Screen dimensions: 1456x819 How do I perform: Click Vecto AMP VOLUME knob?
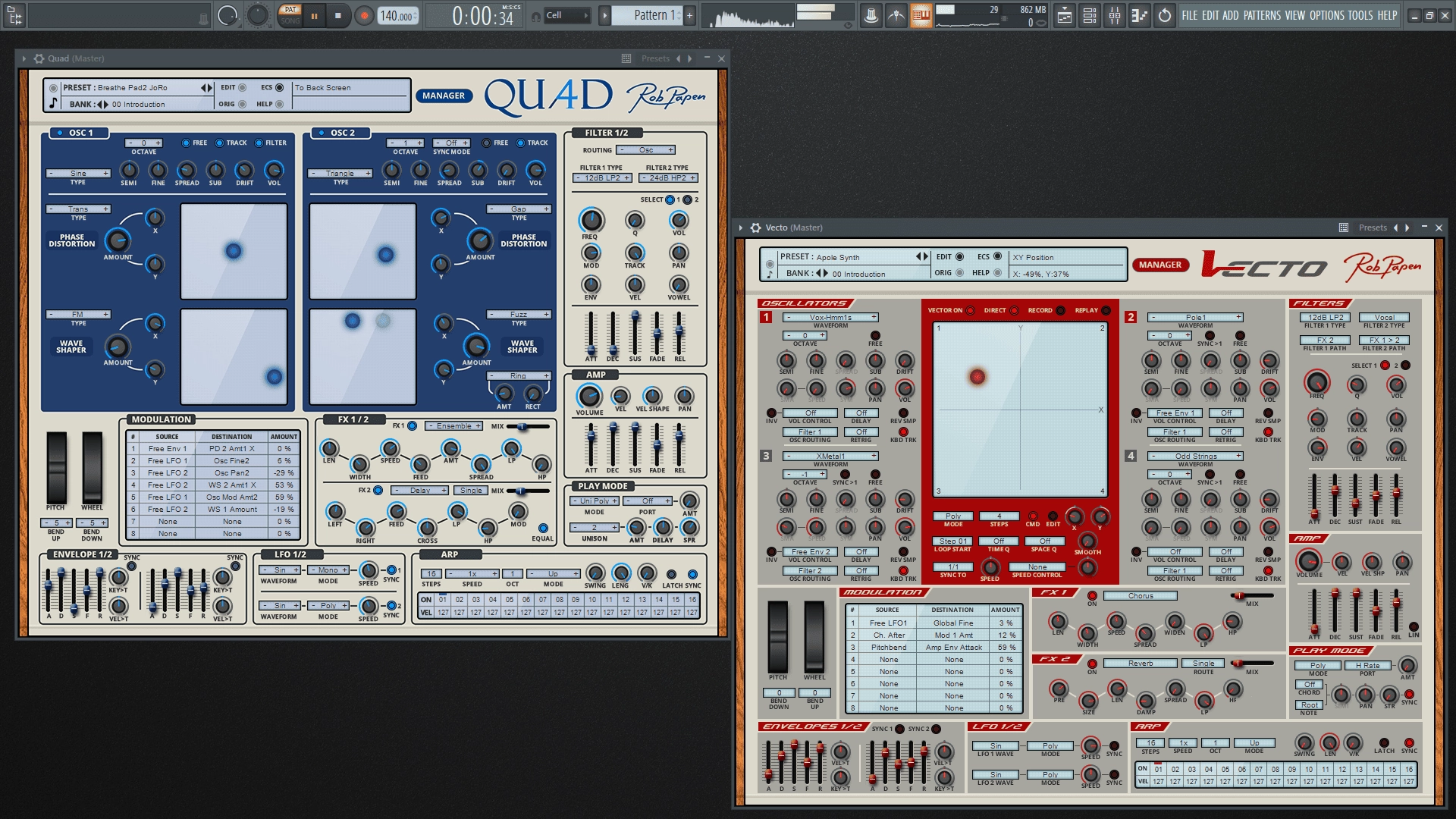coord(1308,561)
